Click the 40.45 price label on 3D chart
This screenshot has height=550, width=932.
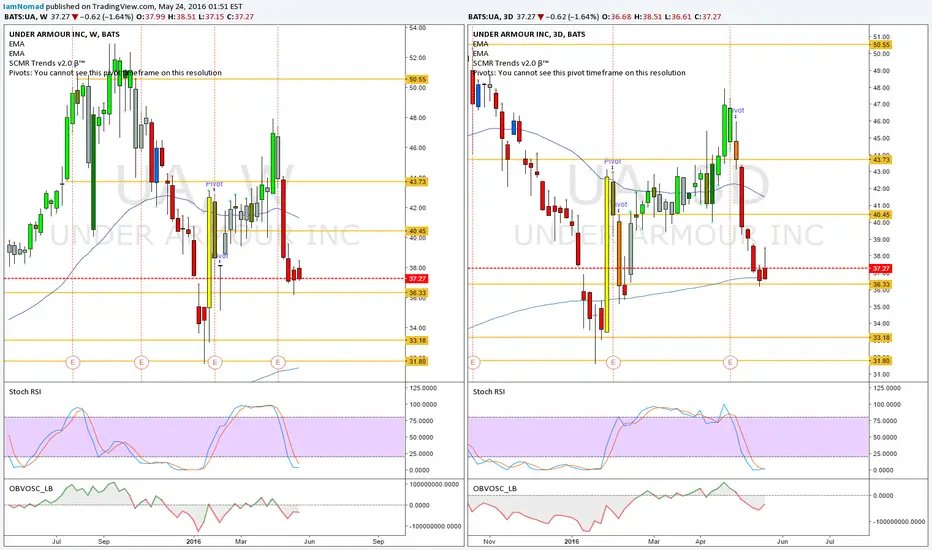[x=881, y=215]
